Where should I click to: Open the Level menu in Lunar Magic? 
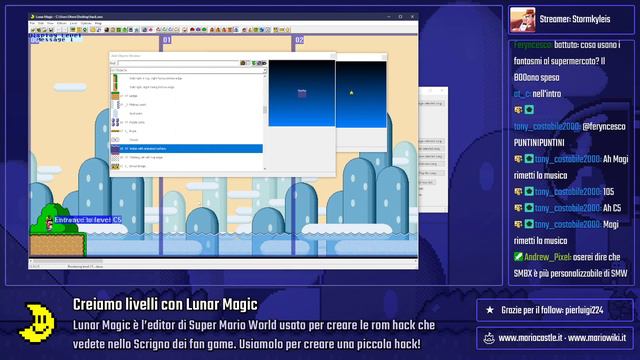click(x=73, y=23)
